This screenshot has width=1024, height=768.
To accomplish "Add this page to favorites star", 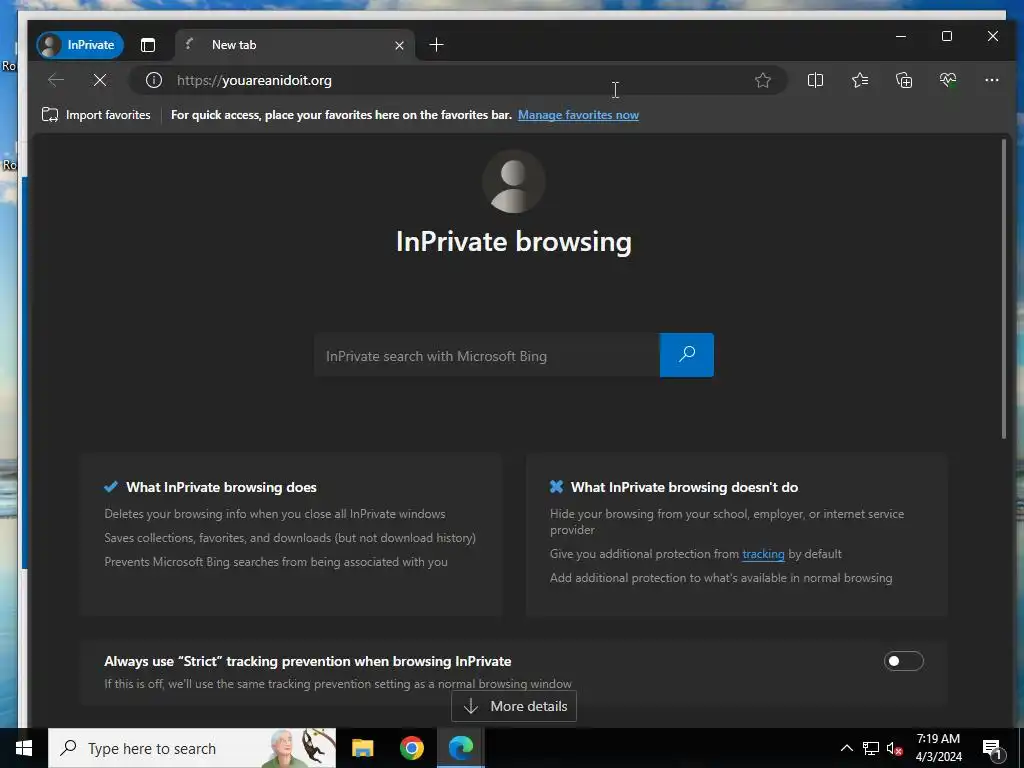I will click(762, 80).
